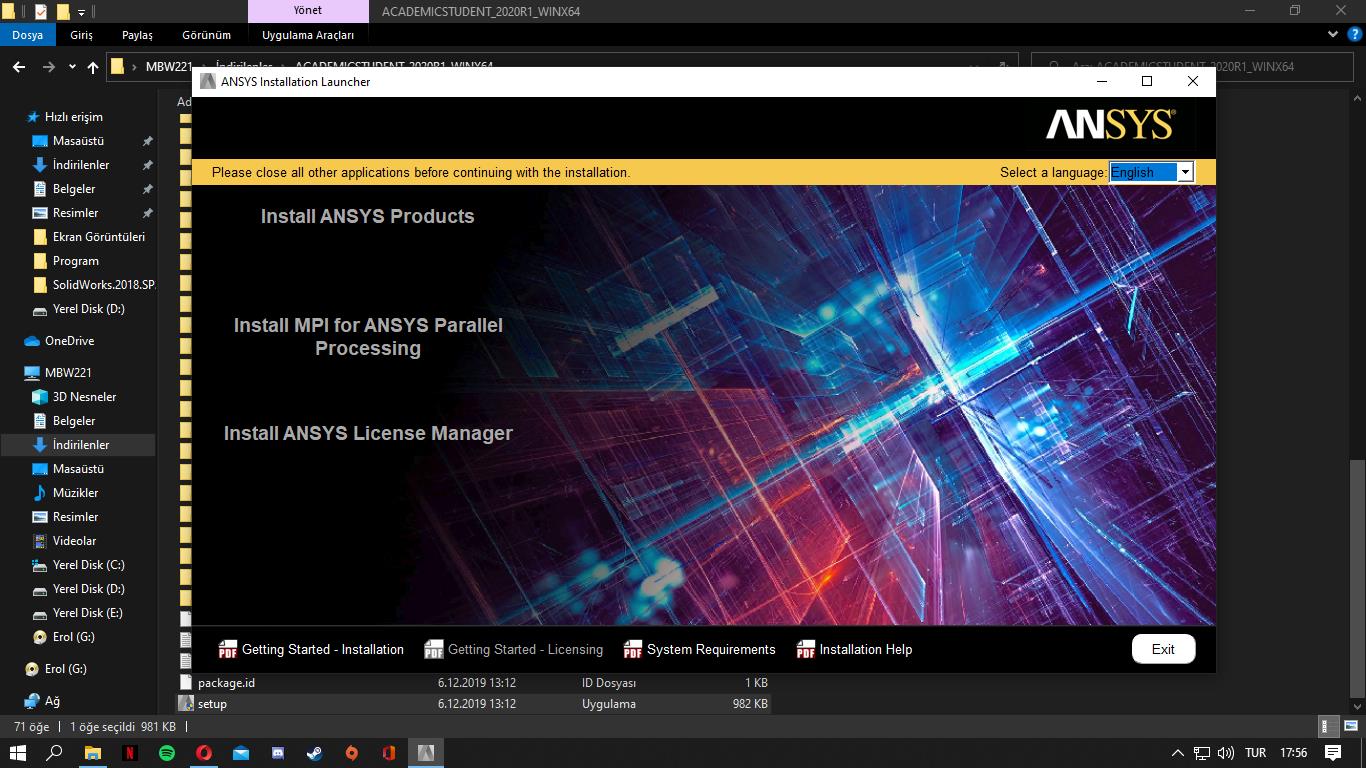Screen dimensions: 1366x768
Task: Select Install ANSYS Products
Action: click(367, 216)
